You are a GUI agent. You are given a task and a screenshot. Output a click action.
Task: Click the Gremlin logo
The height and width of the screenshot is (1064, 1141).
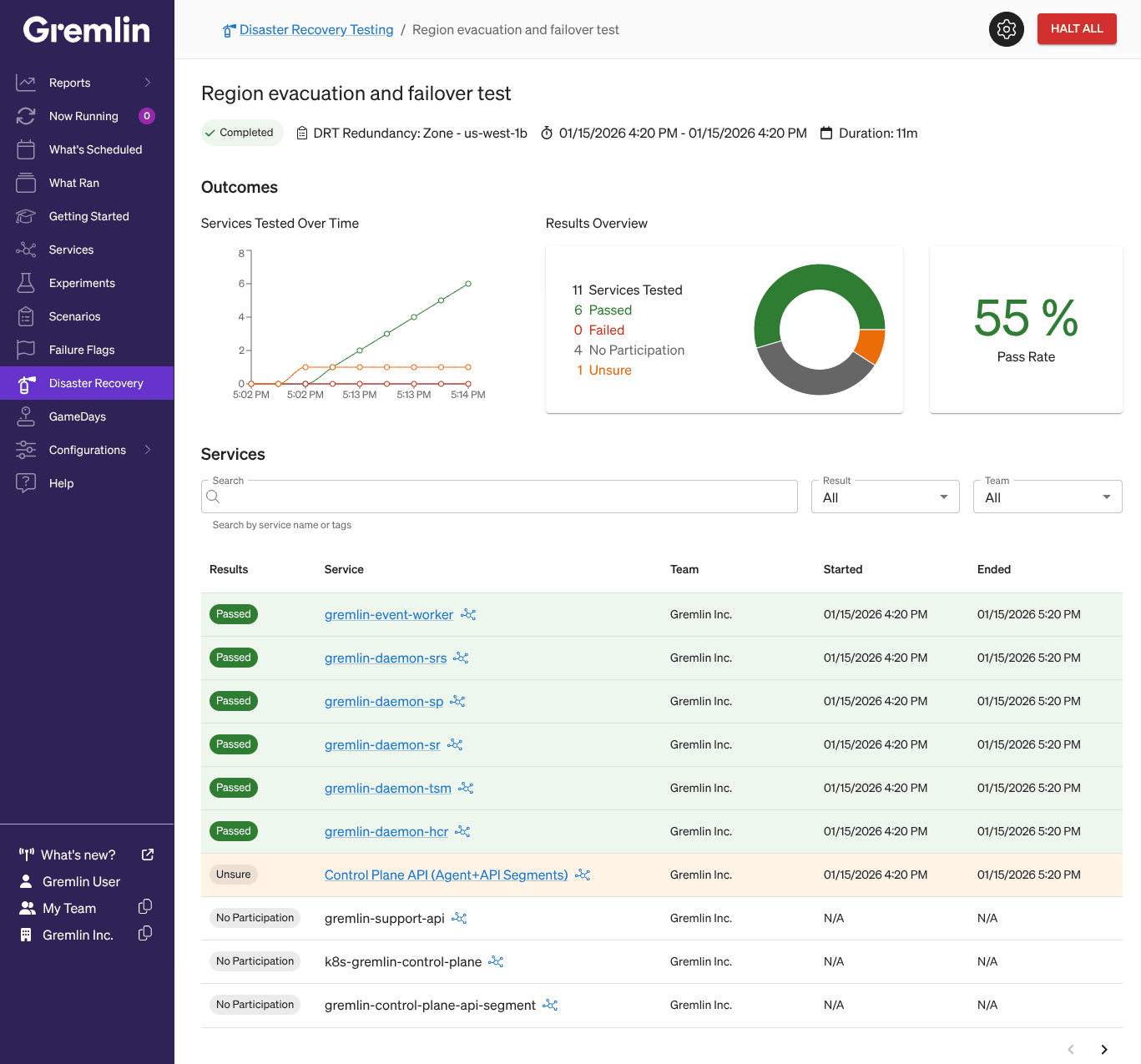coord(87,30)
